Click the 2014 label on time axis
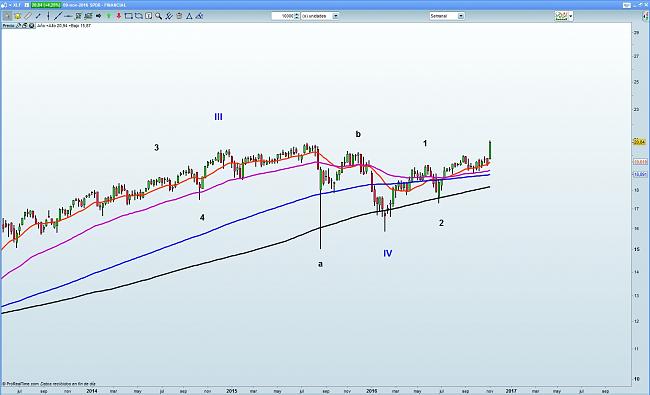 [x=92, y=391]
